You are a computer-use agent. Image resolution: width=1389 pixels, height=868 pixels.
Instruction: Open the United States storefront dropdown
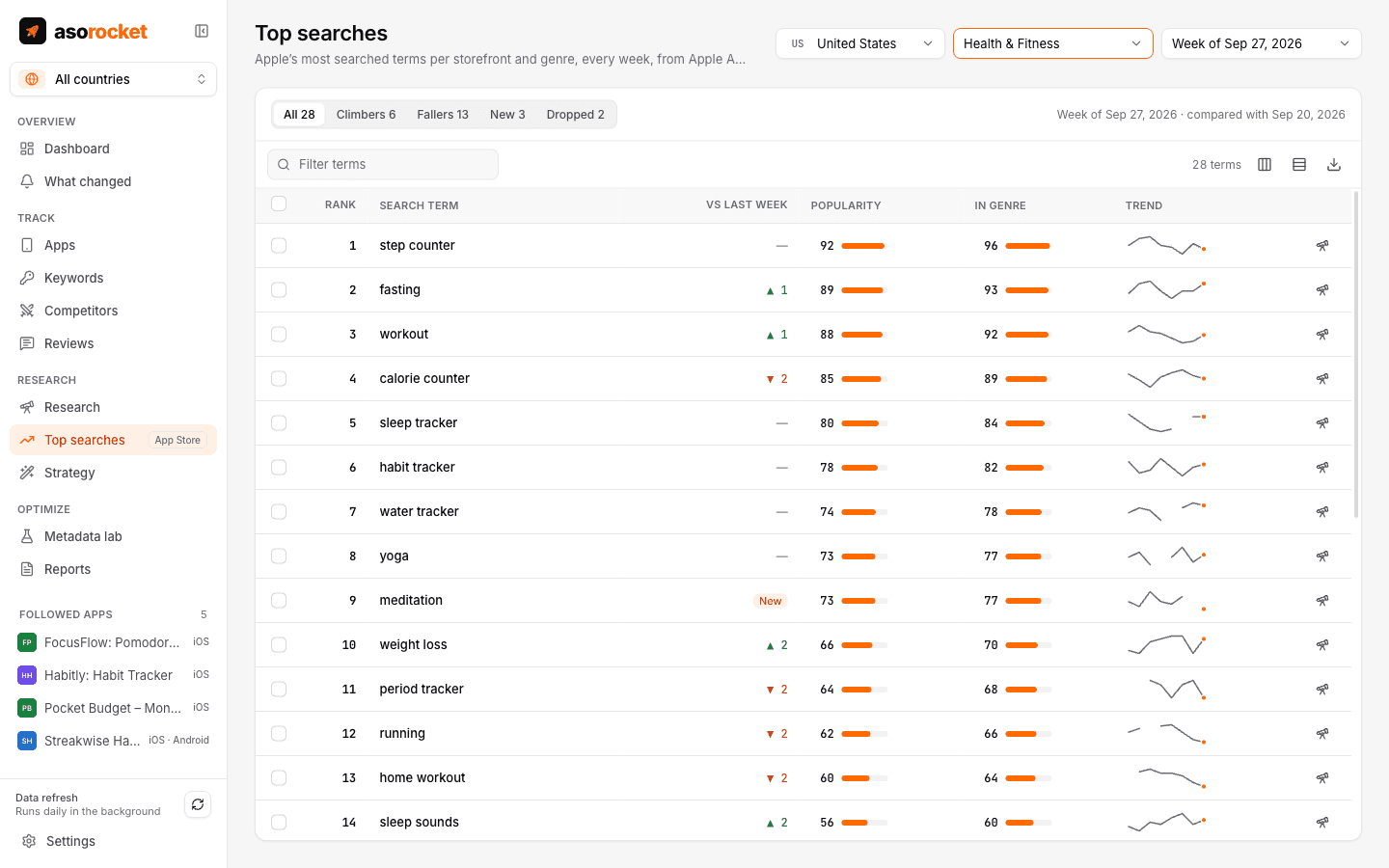(x=860, y=43)
